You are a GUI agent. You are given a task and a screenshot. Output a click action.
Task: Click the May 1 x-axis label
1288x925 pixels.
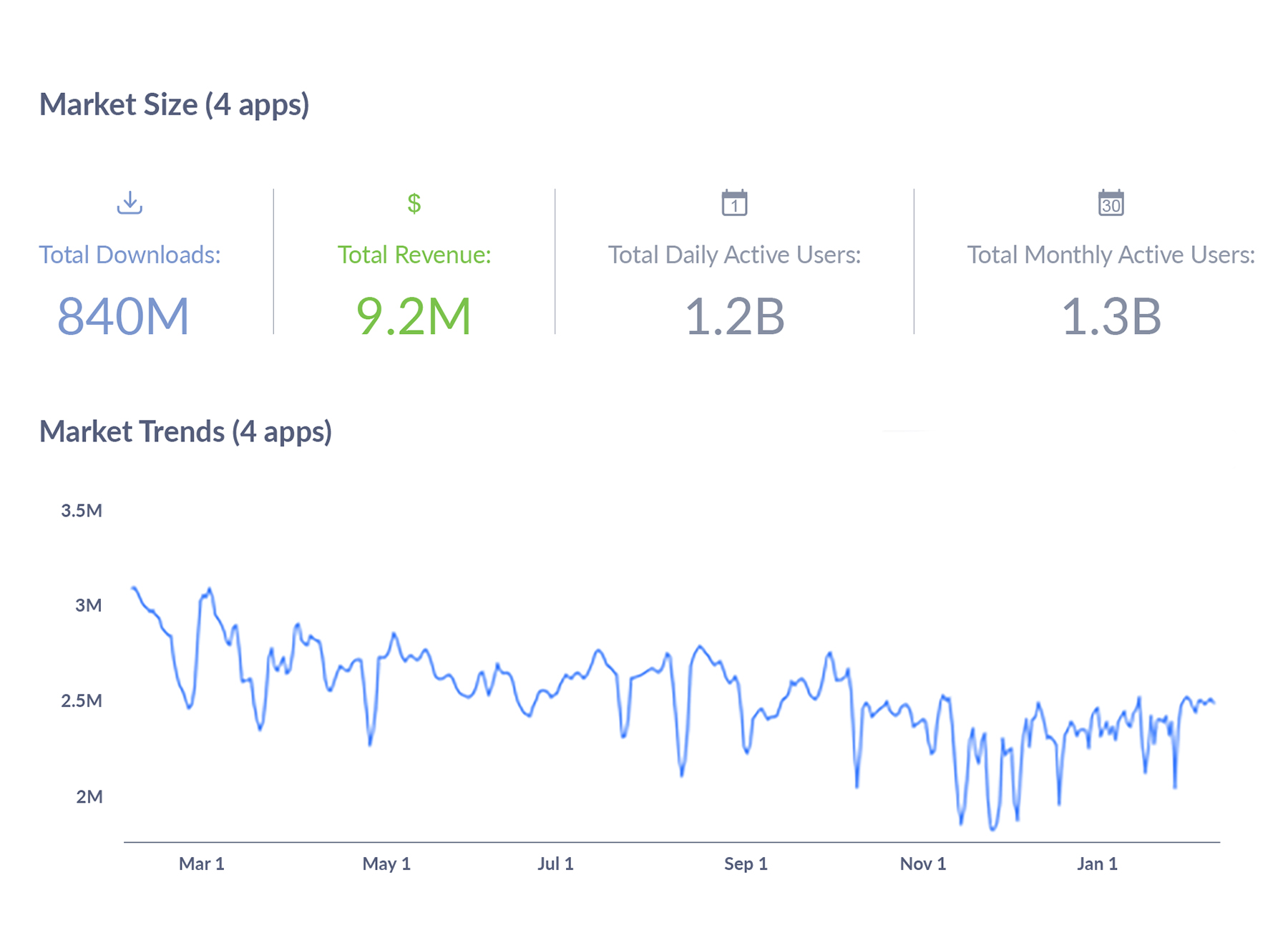(386, 863)
